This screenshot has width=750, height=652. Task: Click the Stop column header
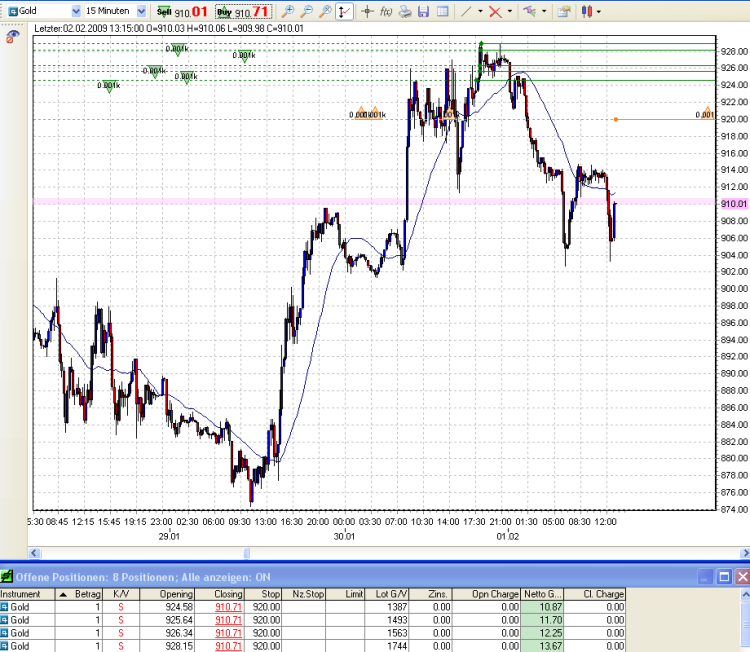click(263, 594)
